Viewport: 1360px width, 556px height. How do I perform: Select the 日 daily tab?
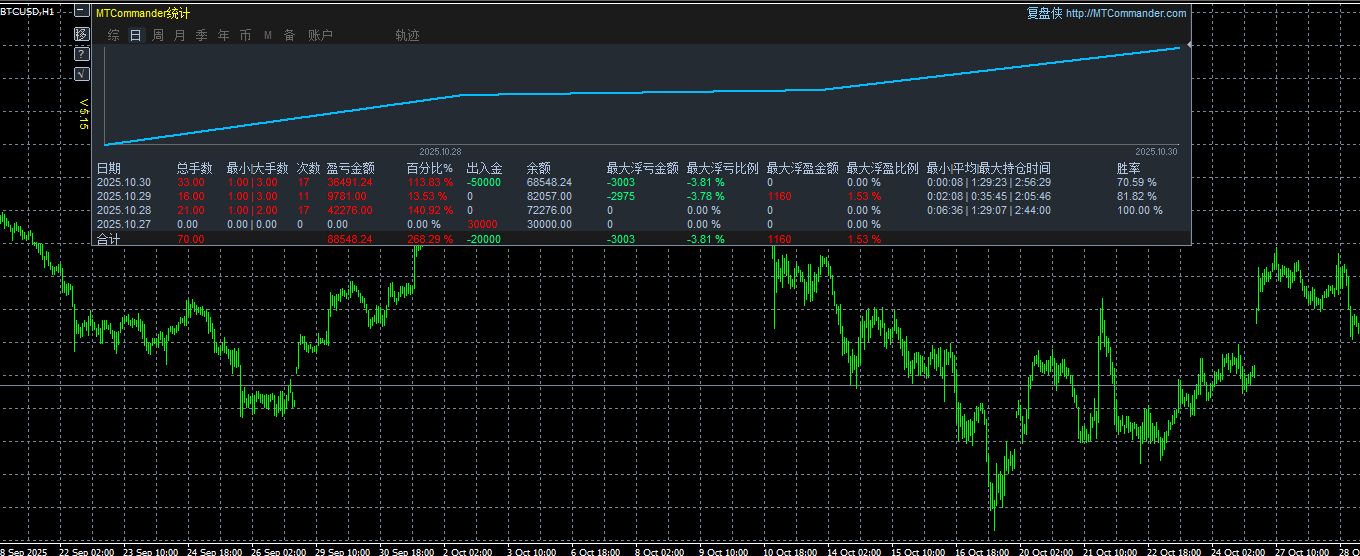(x=135, y=35)
